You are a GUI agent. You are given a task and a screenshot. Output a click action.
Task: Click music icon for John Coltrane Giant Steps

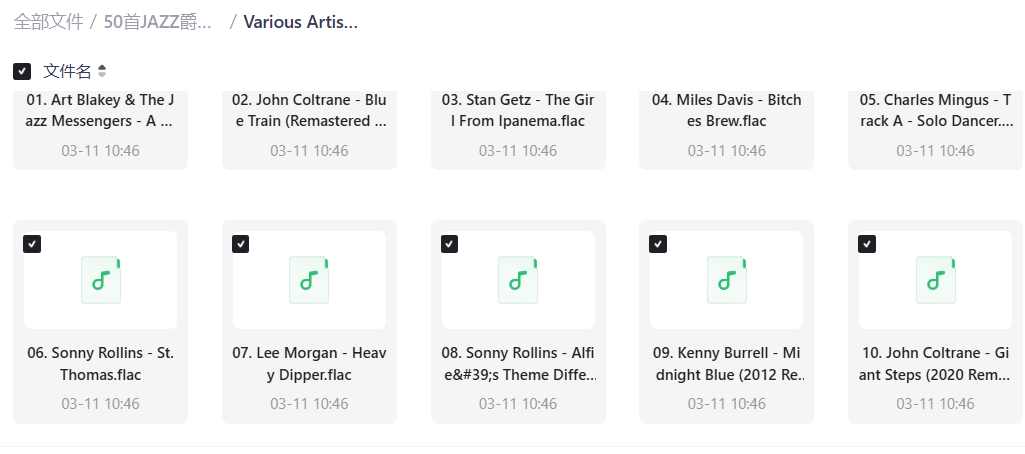(x=935, y=280)
